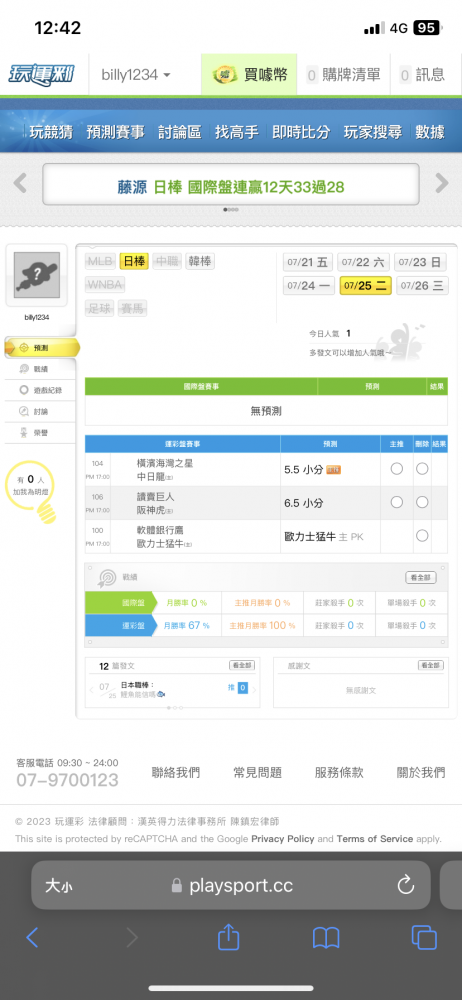
Task: Reload the page with refresh icon
Action: coord(406,885)
